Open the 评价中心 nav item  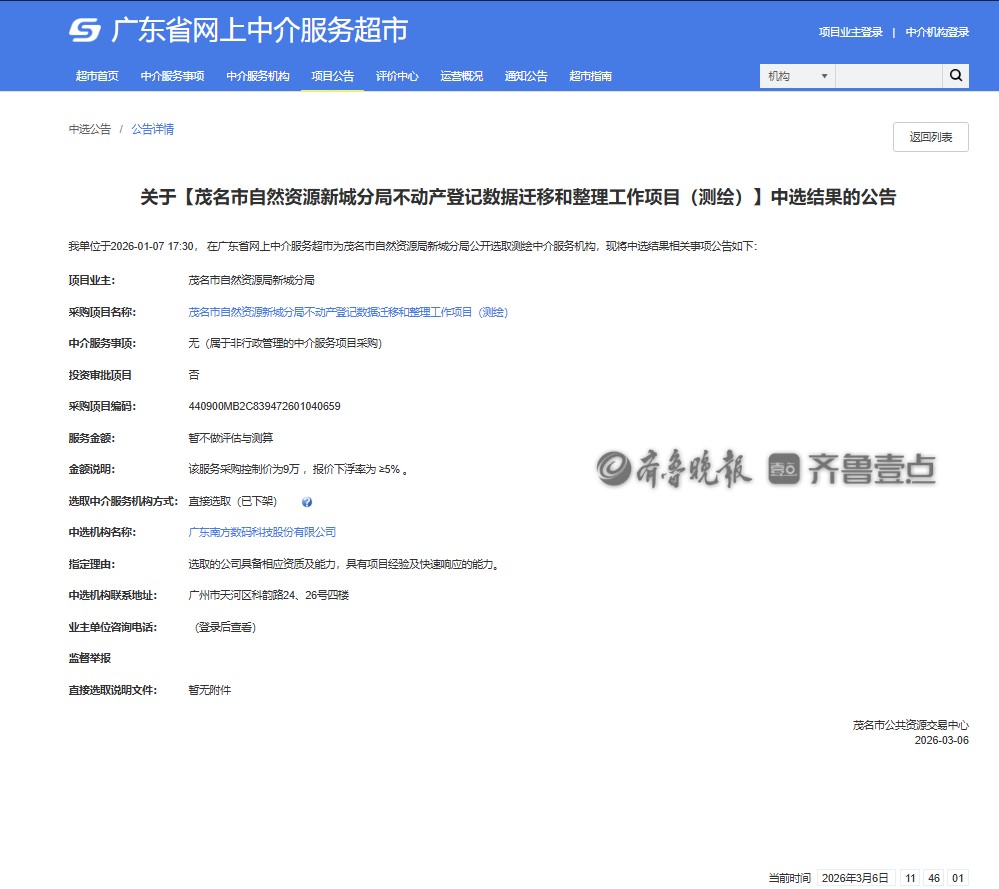click(397, 76)
